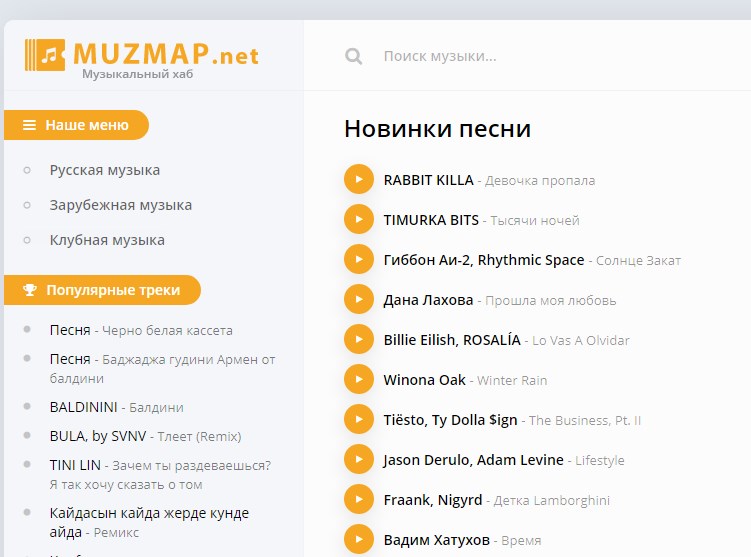Play Вадим Хатухов Время track

[359, 539]
